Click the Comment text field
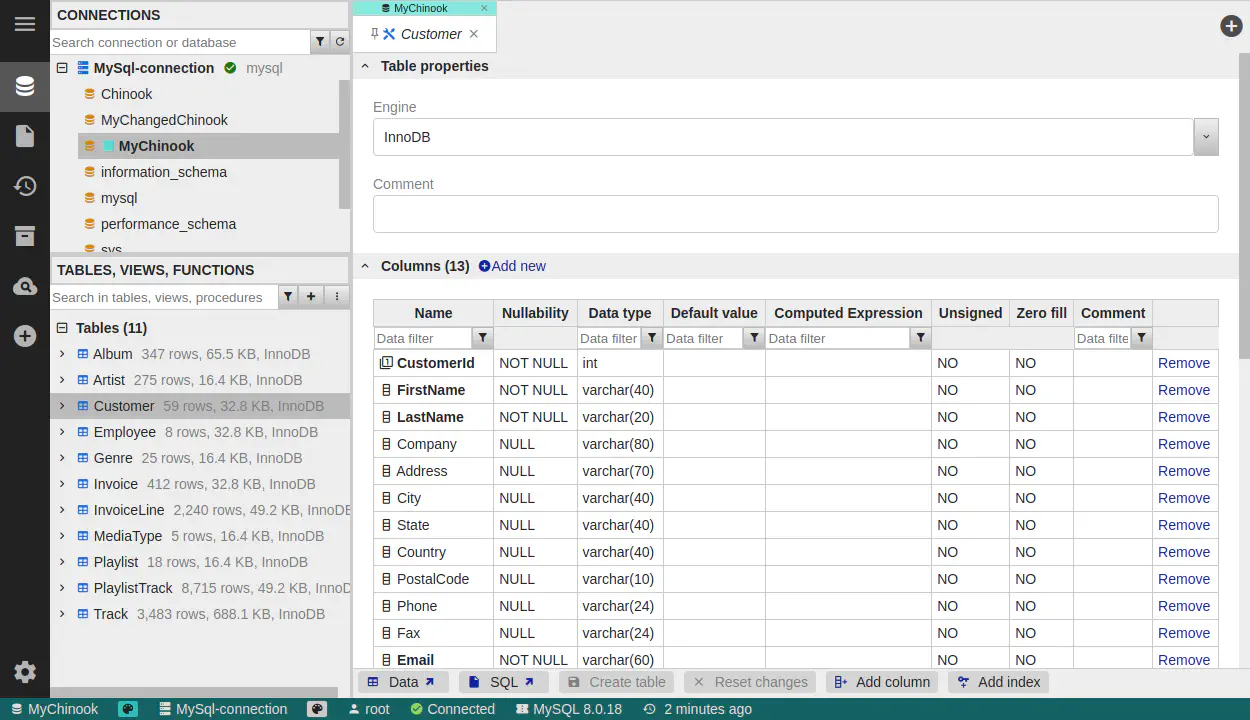The image size is (1250, 720). click(795, 214)
